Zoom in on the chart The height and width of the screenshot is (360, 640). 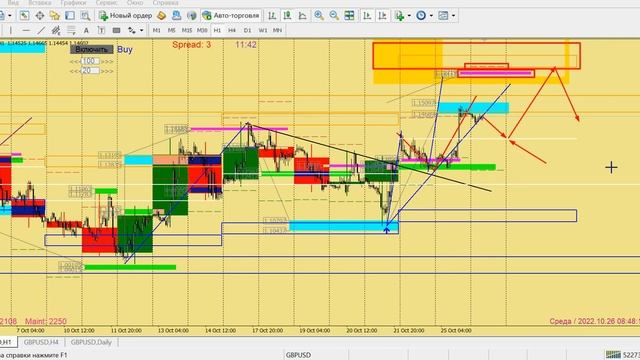[x=319, y=16]
